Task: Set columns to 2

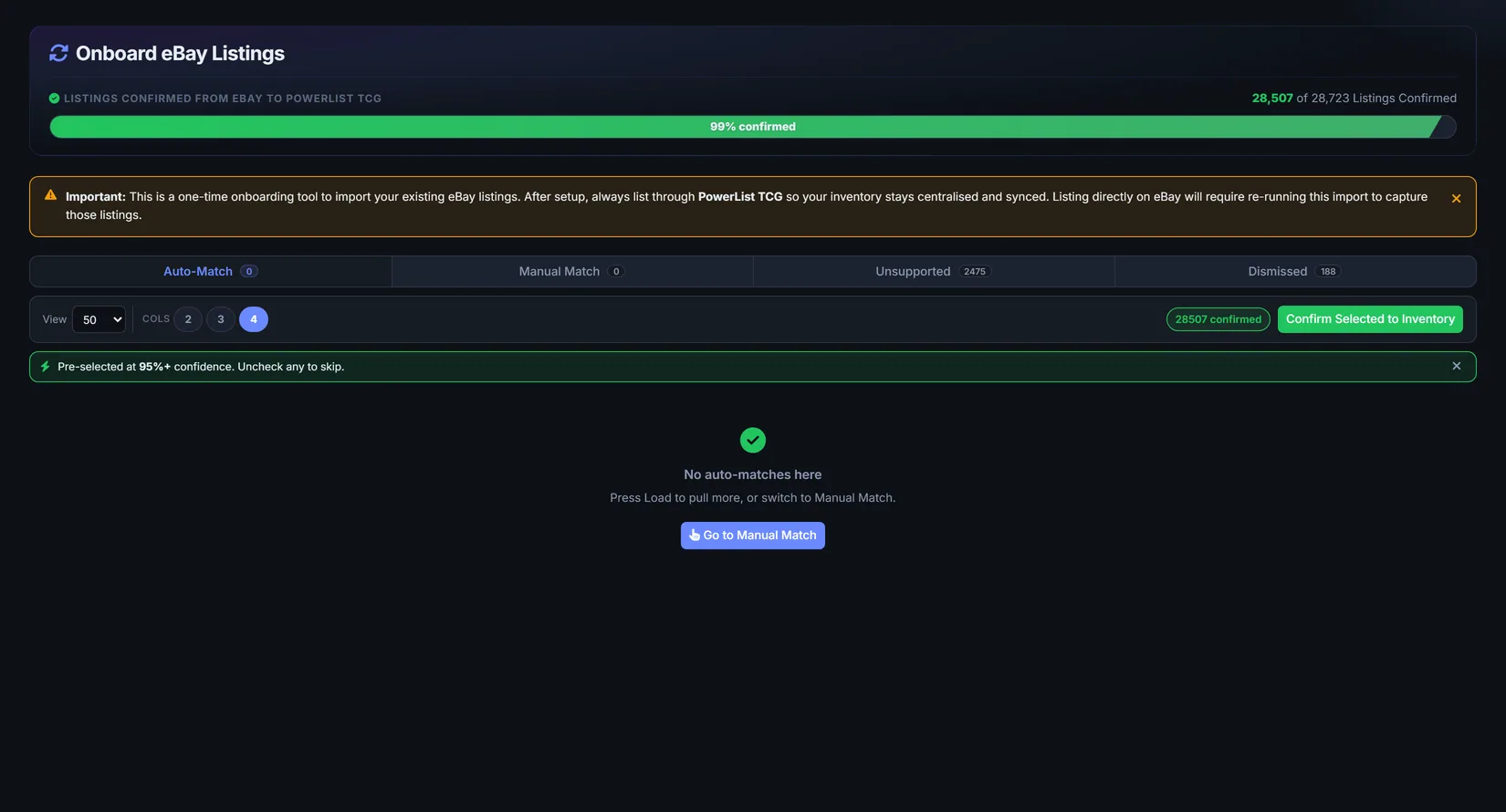Action: pos(188,319)
